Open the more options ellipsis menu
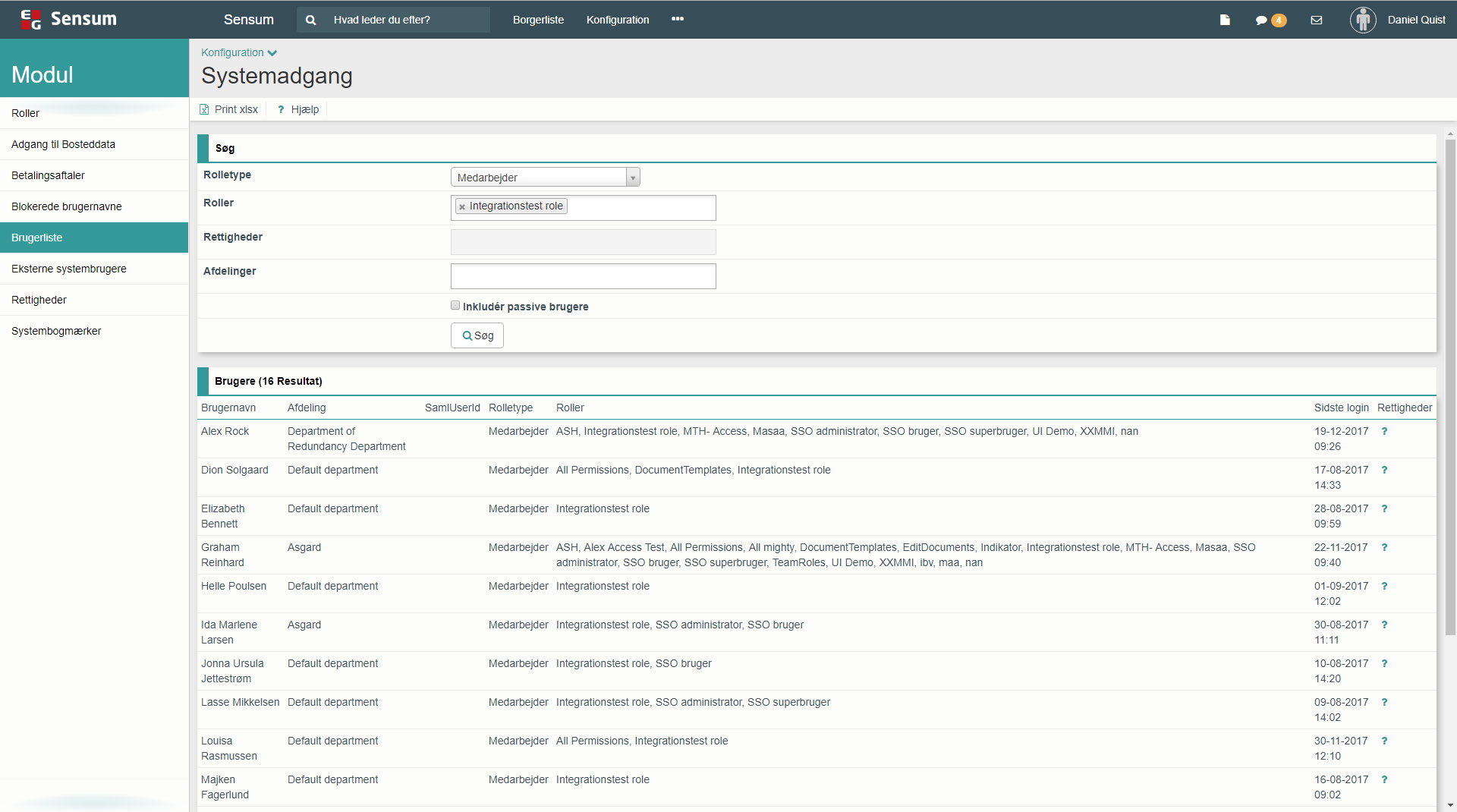 (x=678, y=19)
